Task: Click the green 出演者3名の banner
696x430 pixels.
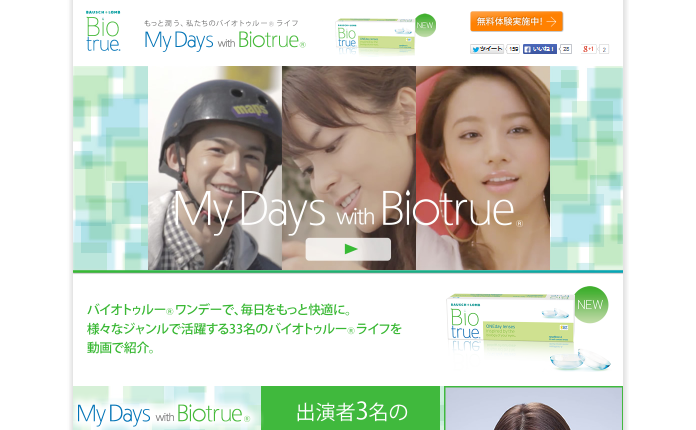Action: tap(350, 408)
